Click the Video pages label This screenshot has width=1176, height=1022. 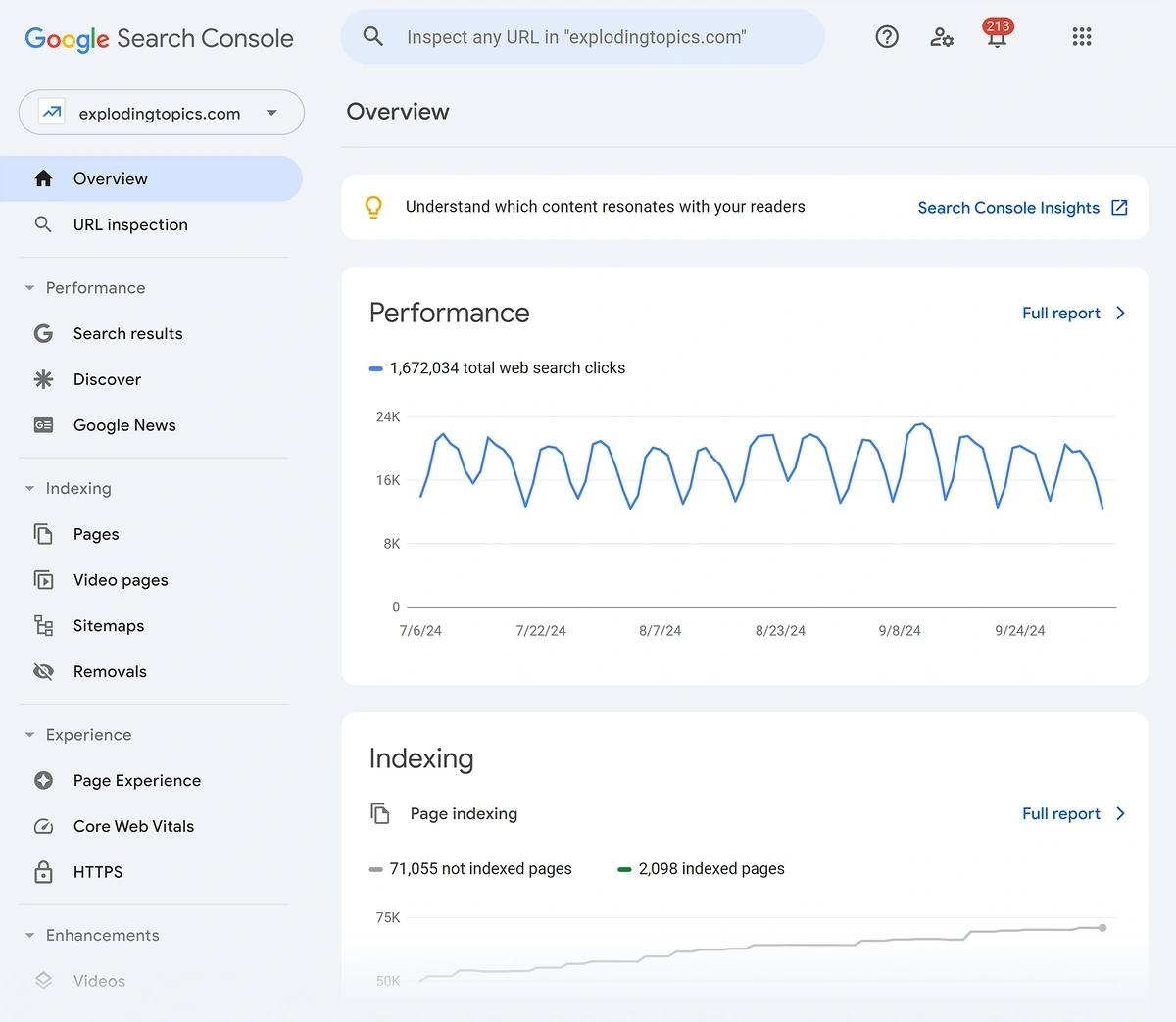(121, 580)
